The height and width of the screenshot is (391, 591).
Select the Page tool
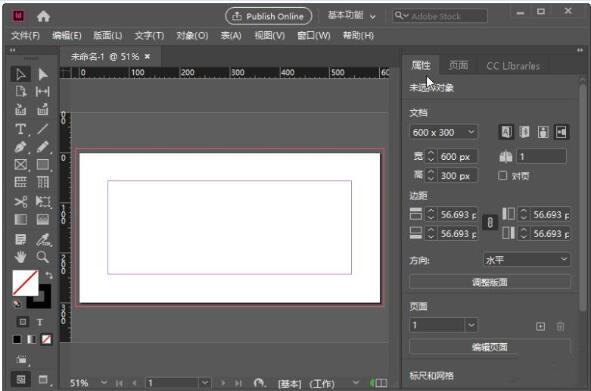pos(20,92)
